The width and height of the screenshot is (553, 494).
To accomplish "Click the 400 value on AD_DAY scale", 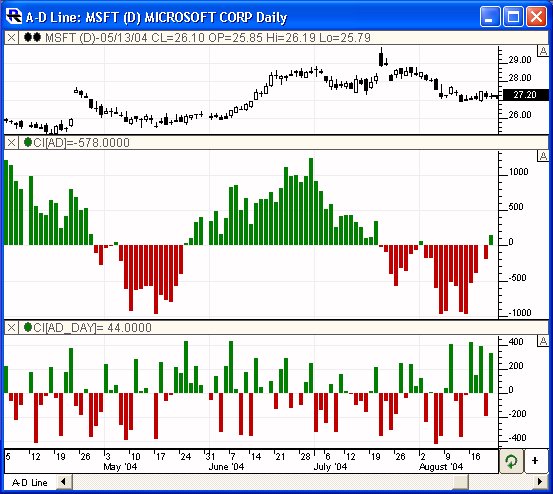I will (x=516, y=342).
